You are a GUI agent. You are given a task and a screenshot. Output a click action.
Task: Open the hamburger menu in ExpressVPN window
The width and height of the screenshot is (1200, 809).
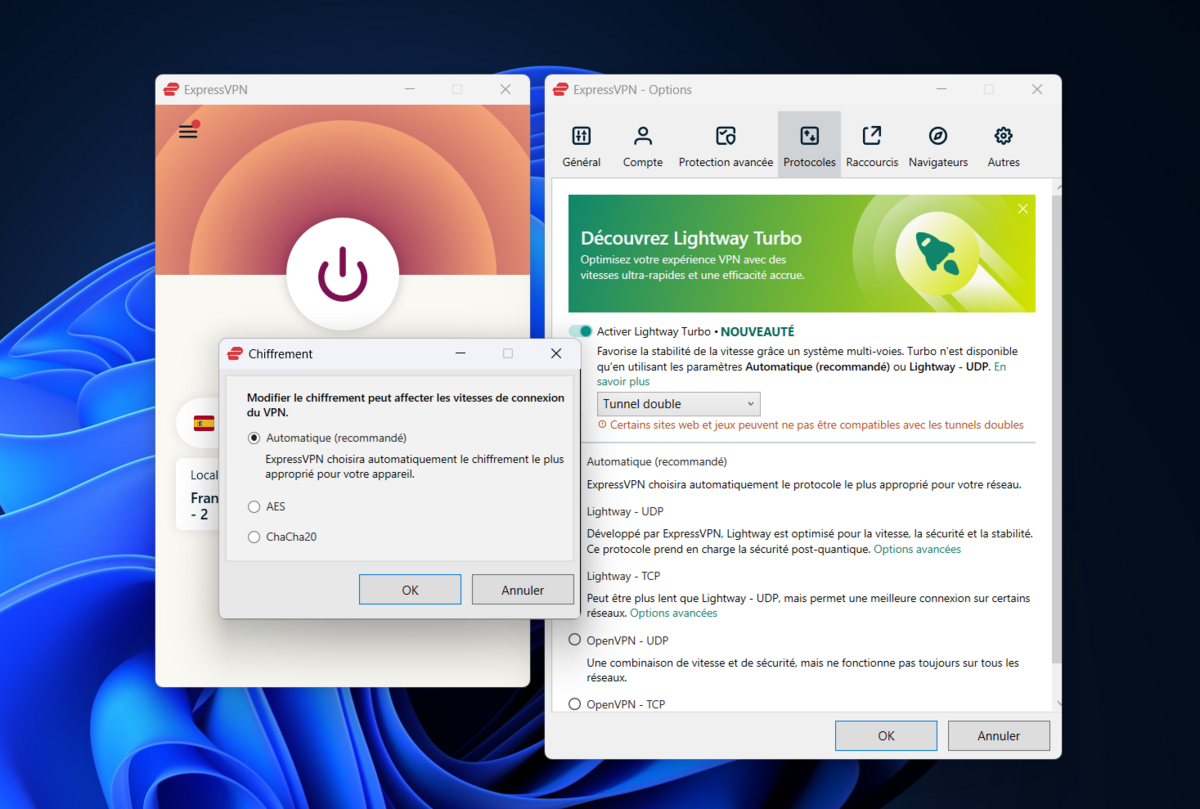[x=188, y=131]
